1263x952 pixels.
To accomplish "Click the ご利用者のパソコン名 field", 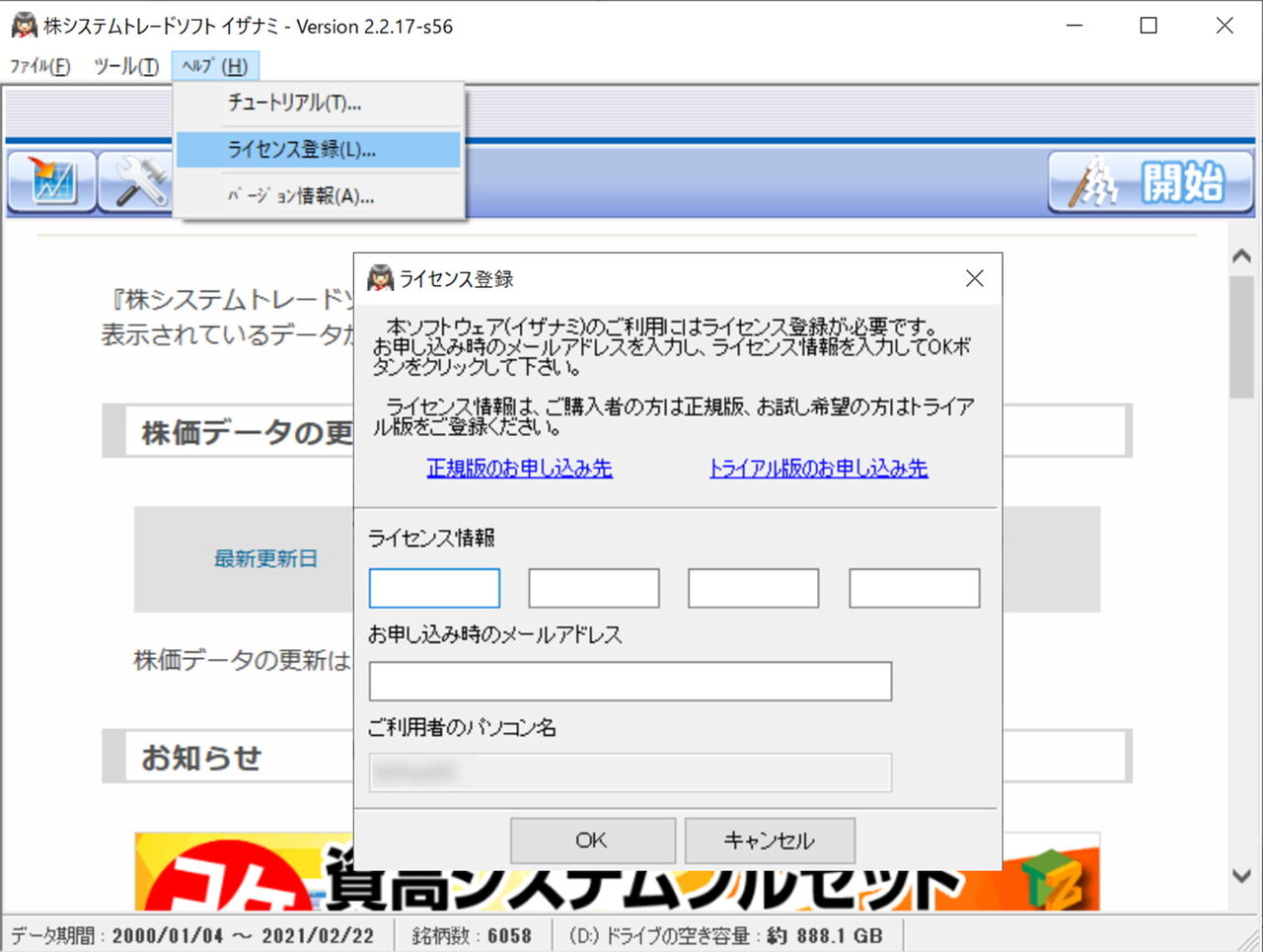I will point(631,773).
